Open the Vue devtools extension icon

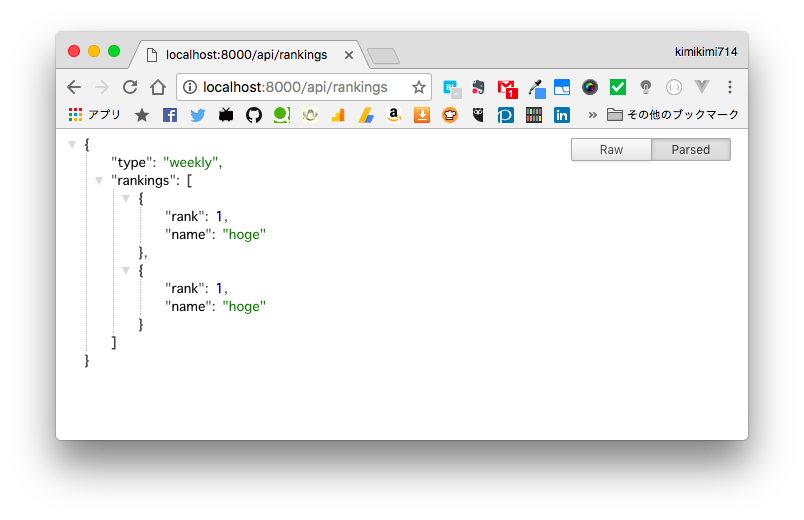(x=701, y=87)
